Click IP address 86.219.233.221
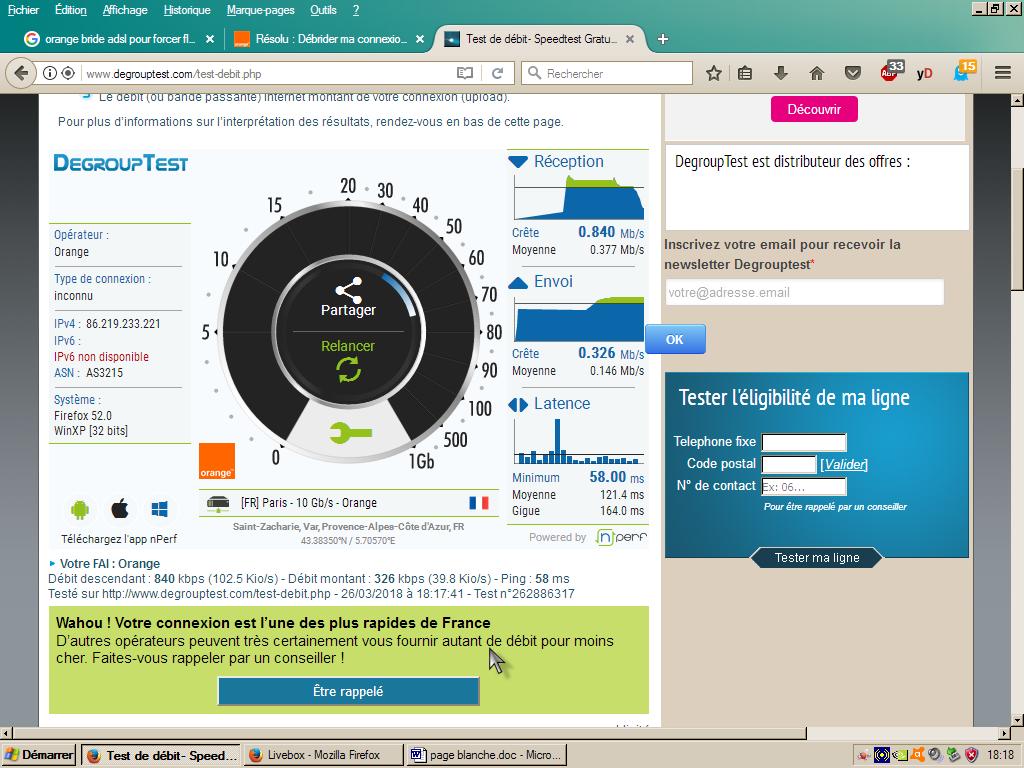This screenshot has height=768, width=1024. tap(123, 324)
